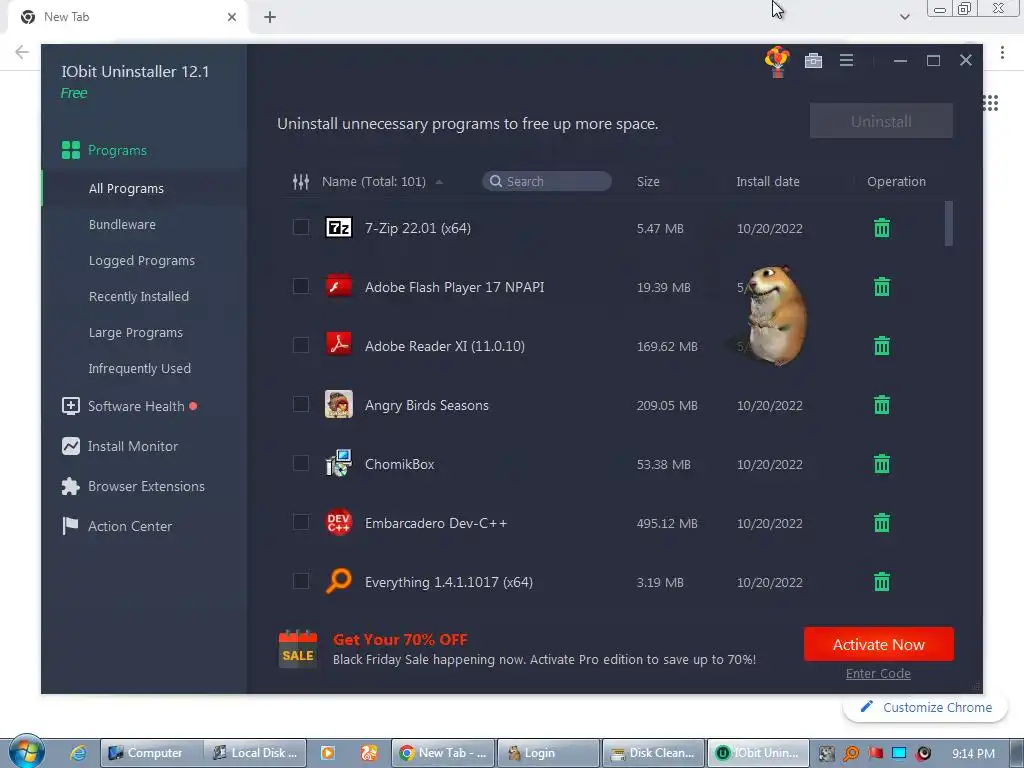
Task: Click Activate Now button
Action: click(x=878, y=645)
